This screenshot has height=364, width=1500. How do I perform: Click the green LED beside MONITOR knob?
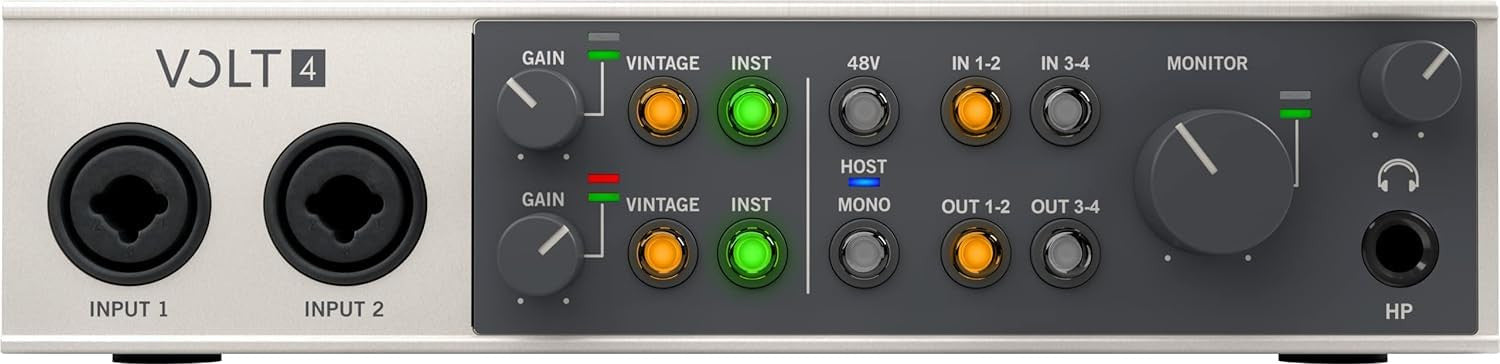tap(1295, 114)
